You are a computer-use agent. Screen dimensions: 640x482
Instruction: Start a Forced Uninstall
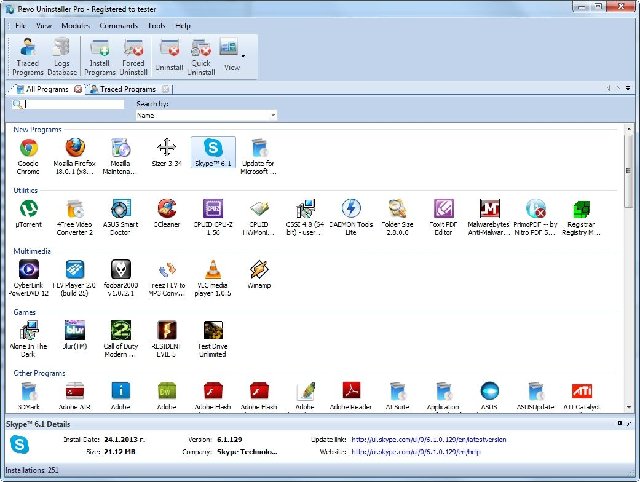(x=133, y=56)
